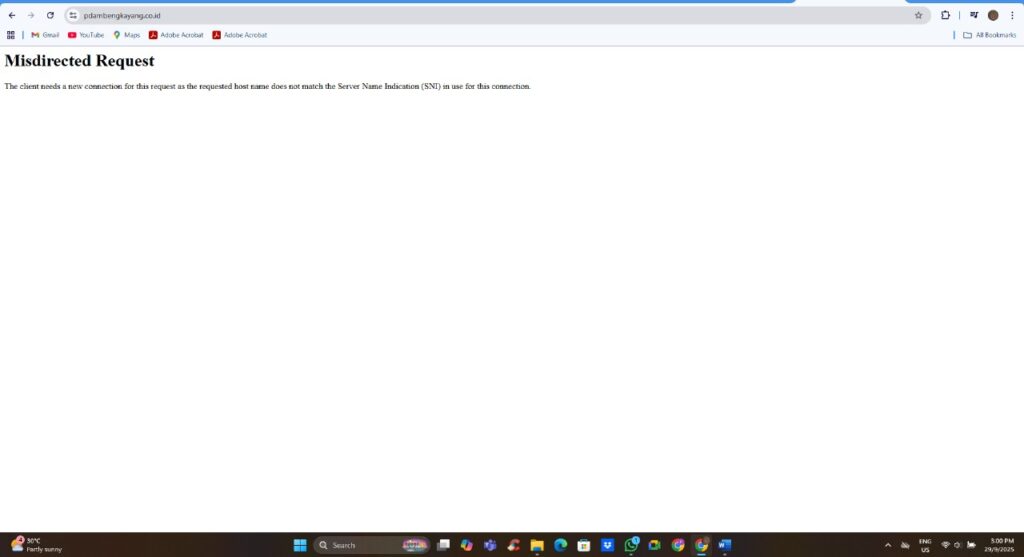Open the media control icon in toolbar
Viewport: 1024px width, 557px height.
(x=974, y=15)
